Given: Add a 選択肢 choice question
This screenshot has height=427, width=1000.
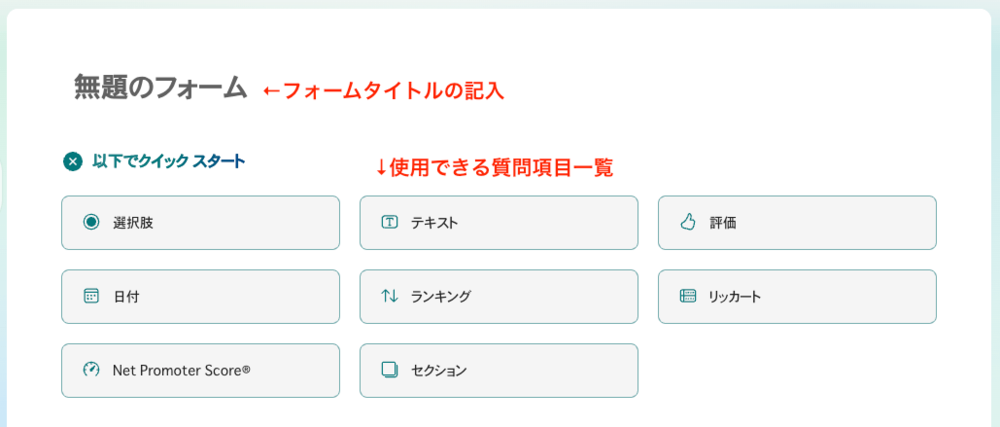Looking at the screenshot, I should coord(200,222).
